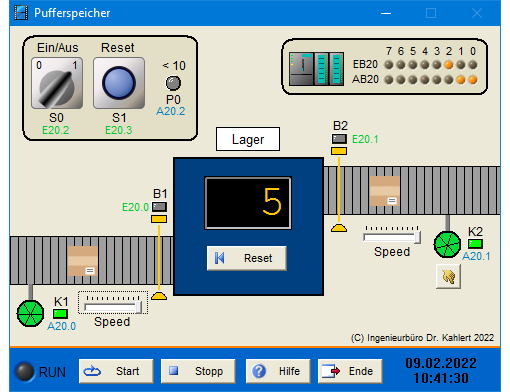
Task: Stop the simulation with Stopp
Action: 198,371
